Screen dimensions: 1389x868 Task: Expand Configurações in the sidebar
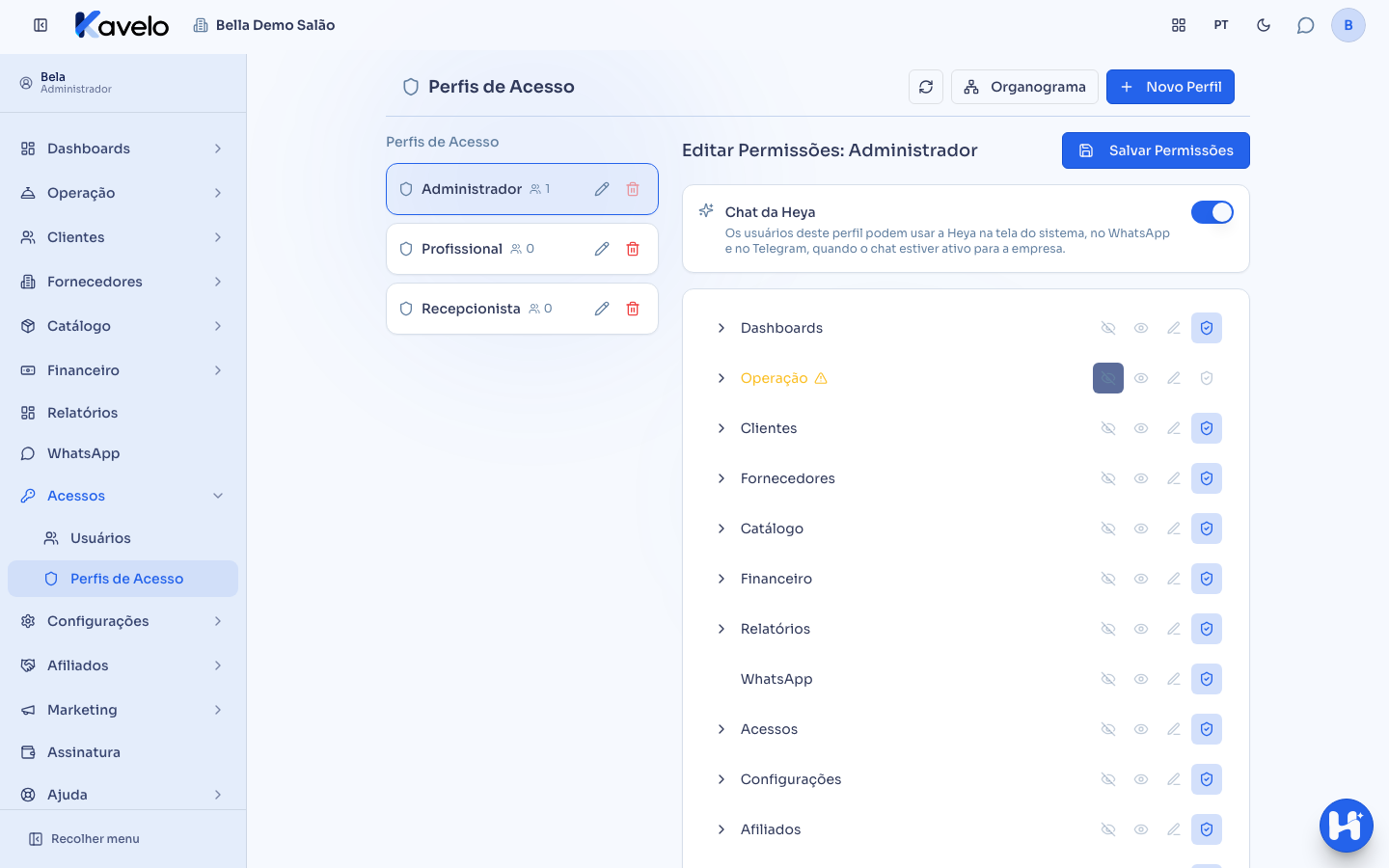[x=123, y=621]
